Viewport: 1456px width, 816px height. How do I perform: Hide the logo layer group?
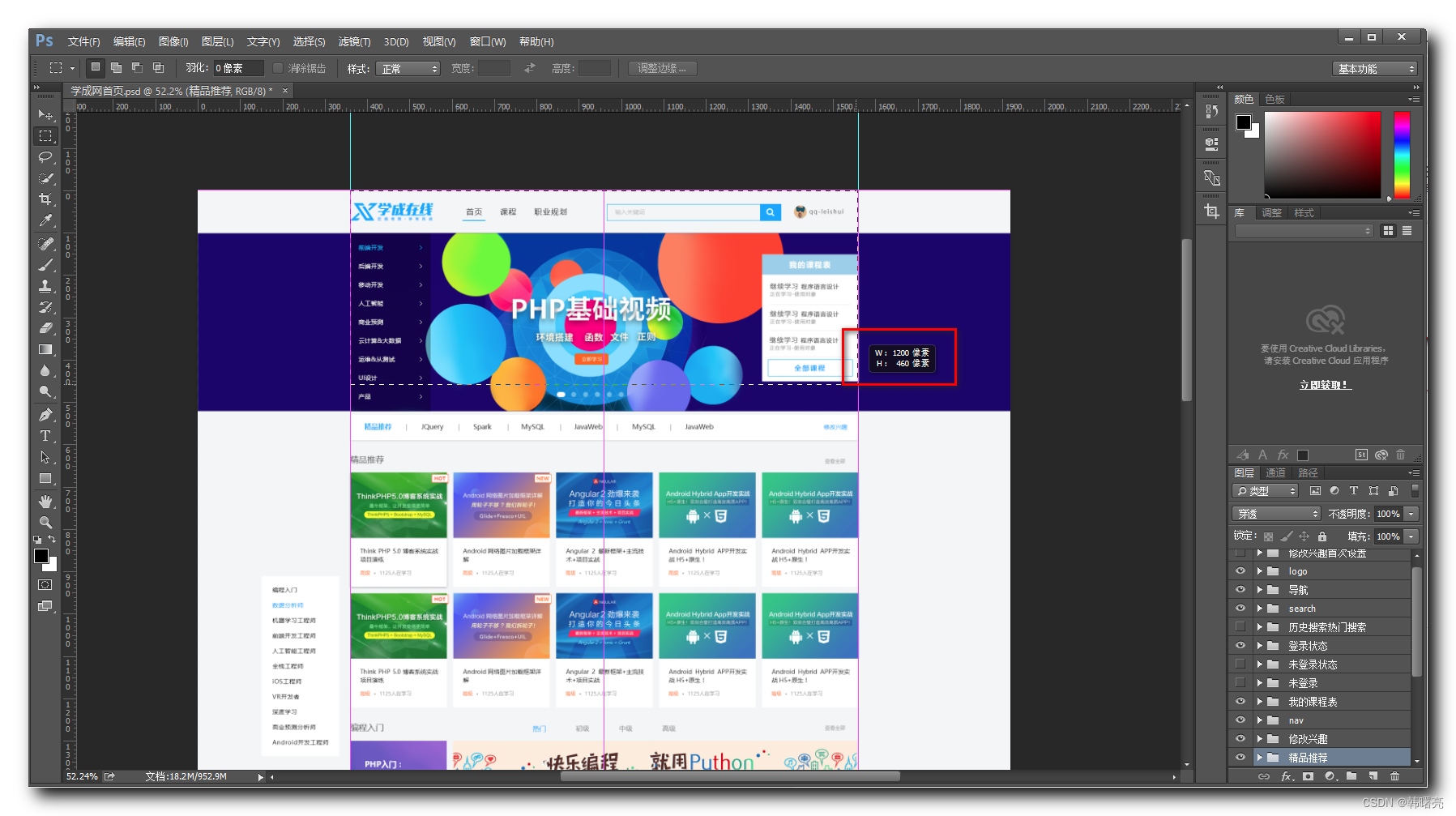[x=1240, y=571]
